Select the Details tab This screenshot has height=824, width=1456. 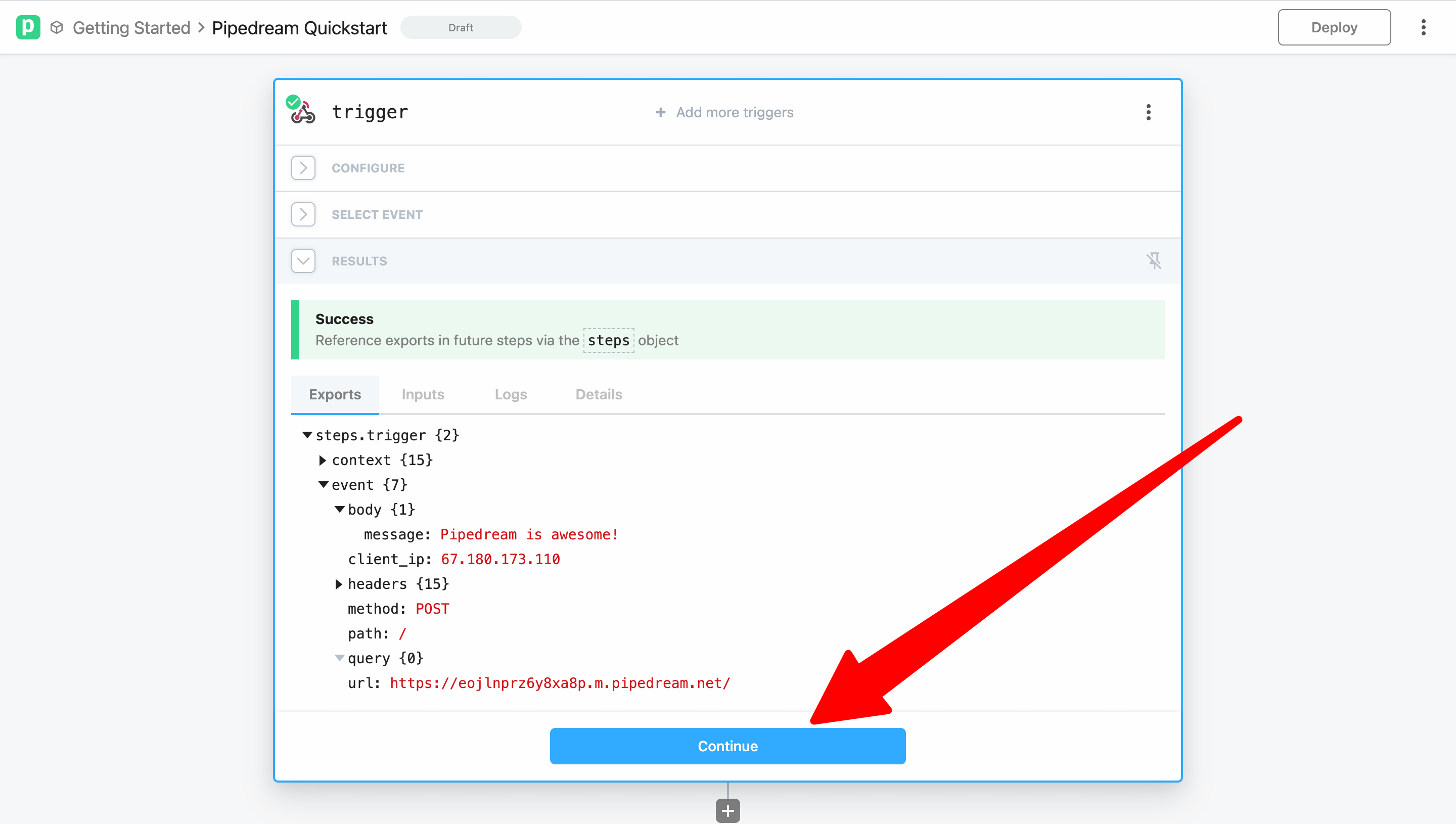pos(599,394)
